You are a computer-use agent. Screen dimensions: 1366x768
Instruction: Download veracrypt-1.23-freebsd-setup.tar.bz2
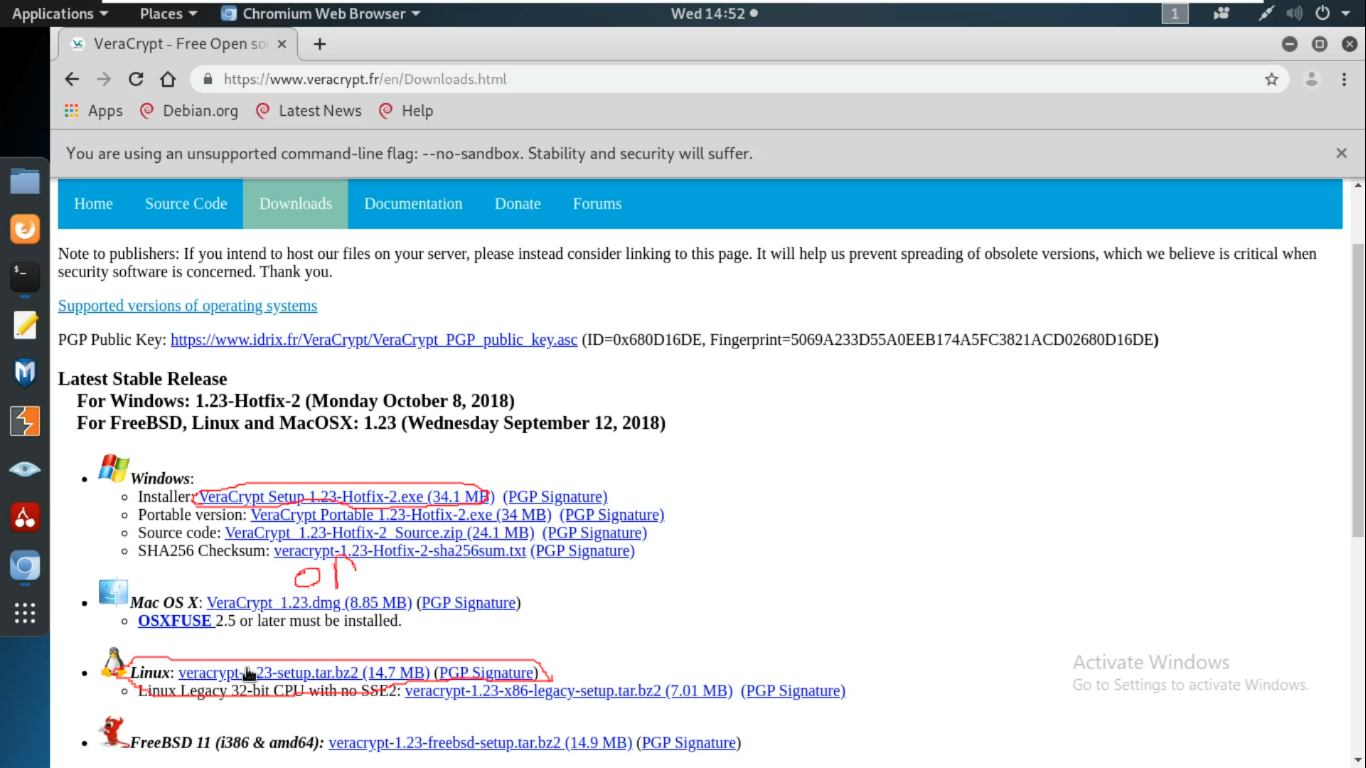[x=480, y=743]
